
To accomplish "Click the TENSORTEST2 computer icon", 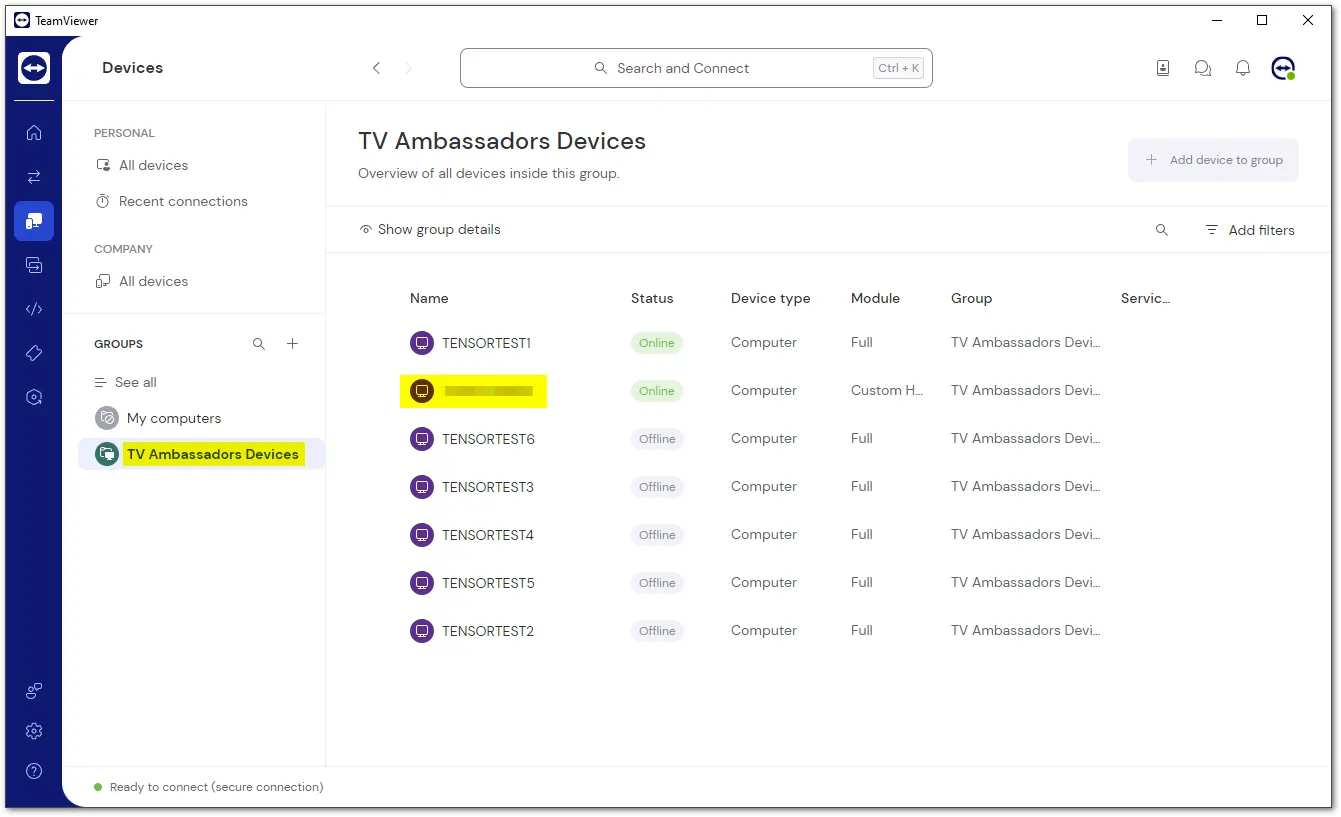I will coord(422,631).
